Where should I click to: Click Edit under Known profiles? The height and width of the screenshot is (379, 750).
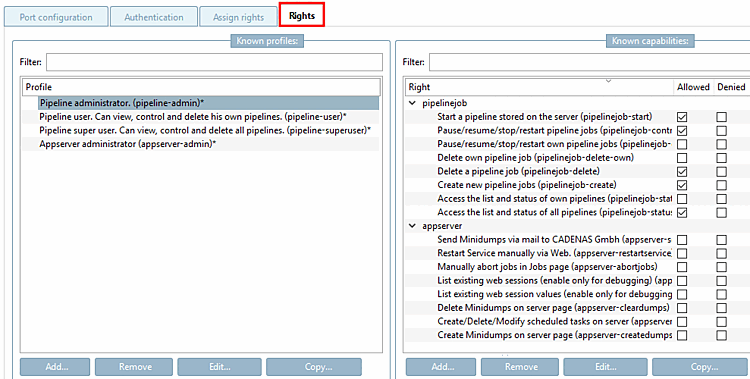(220, 367)
